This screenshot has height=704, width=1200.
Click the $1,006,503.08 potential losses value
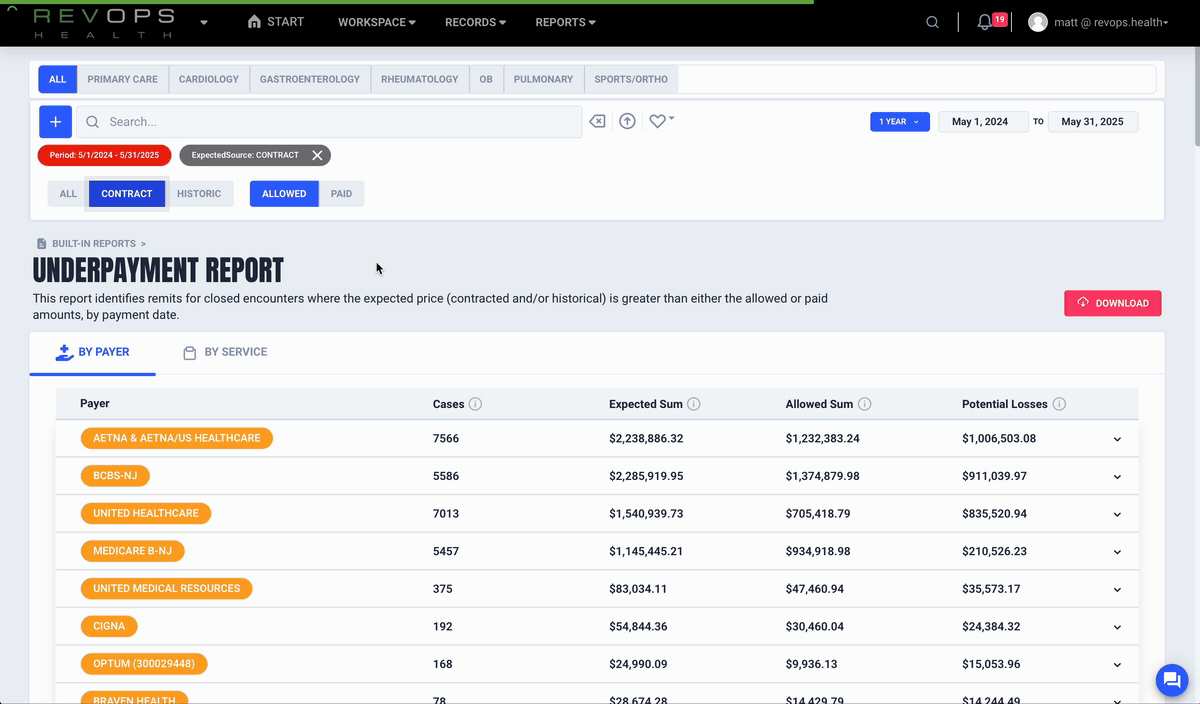point(999,438)
